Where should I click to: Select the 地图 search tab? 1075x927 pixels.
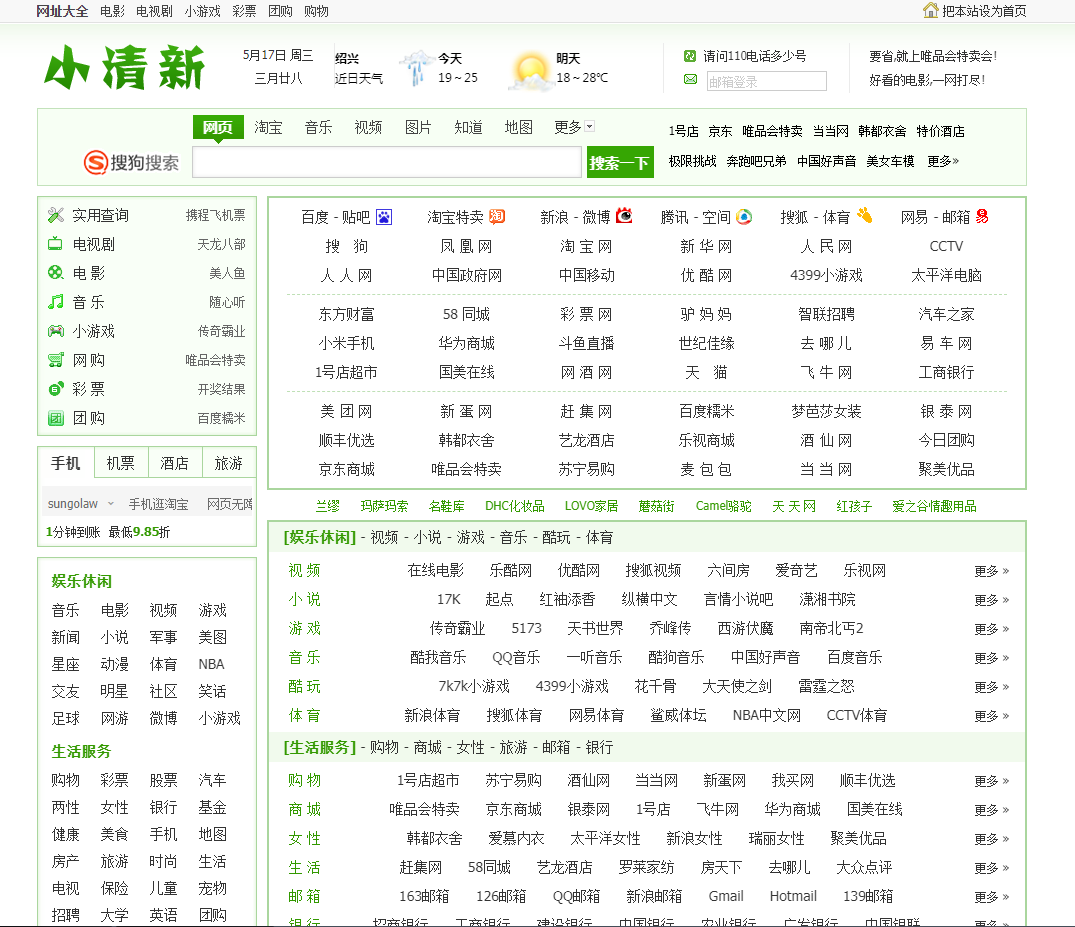(x=518, y=128)
